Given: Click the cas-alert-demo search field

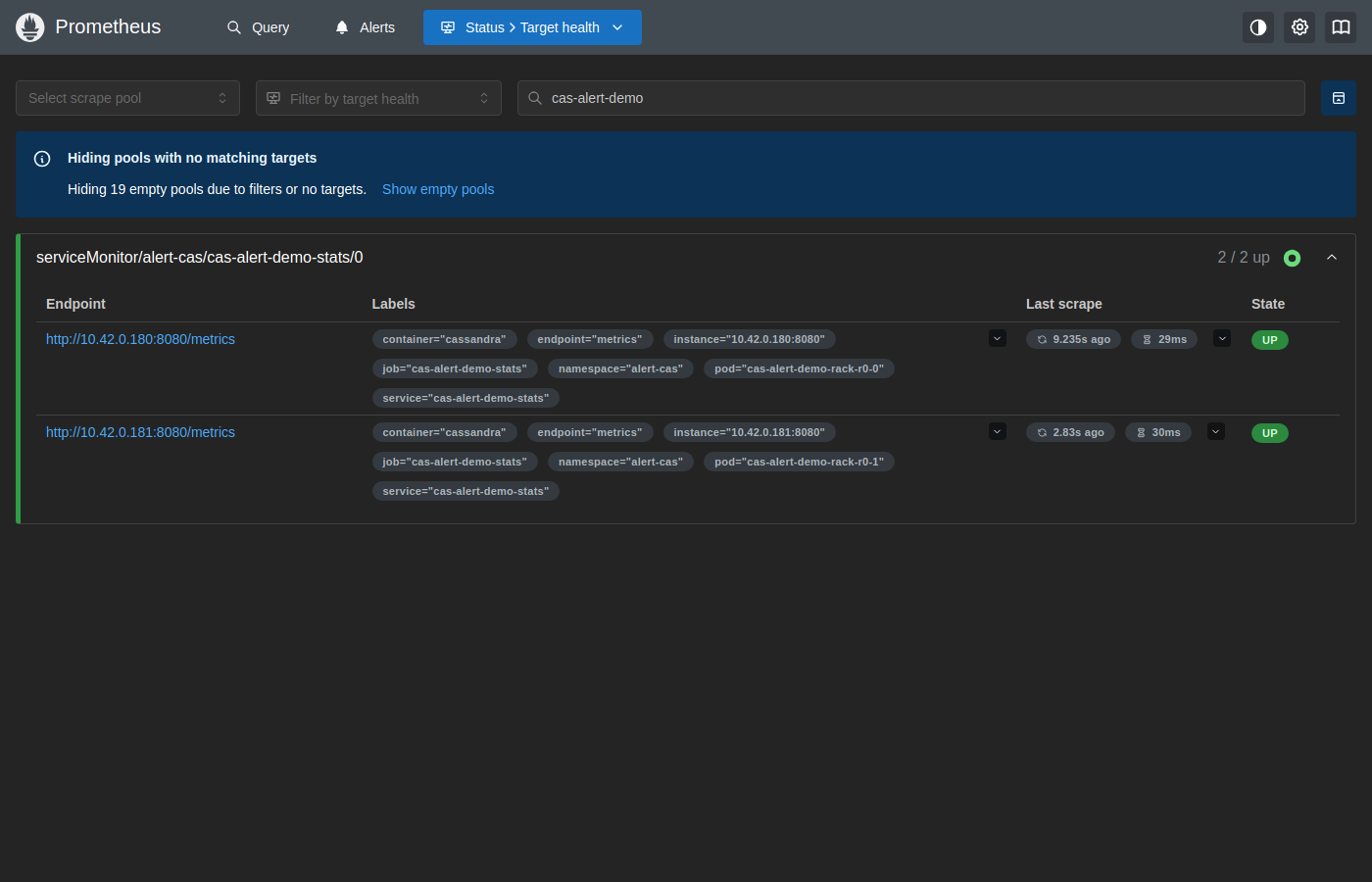Looking at the screenshot, I should point(911,98).
